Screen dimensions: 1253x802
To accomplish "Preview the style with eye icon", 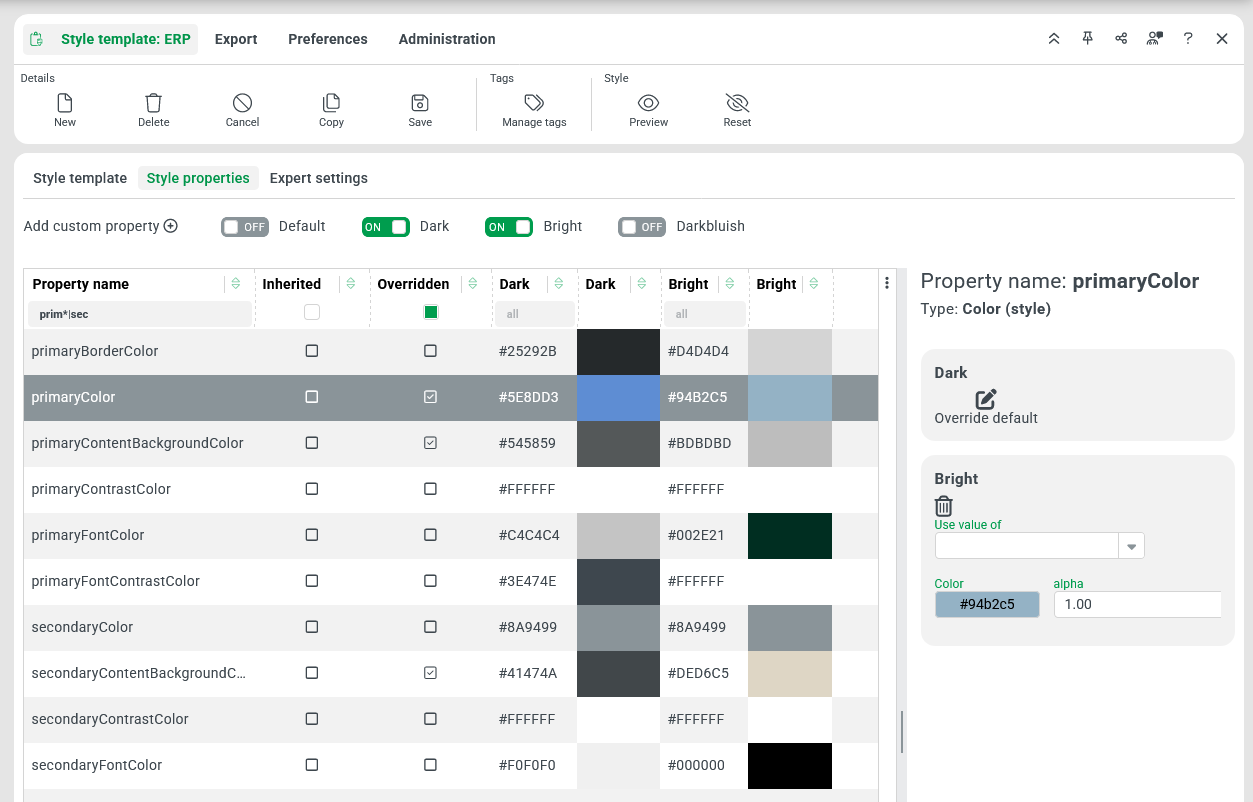I will [x=648, y=103].
